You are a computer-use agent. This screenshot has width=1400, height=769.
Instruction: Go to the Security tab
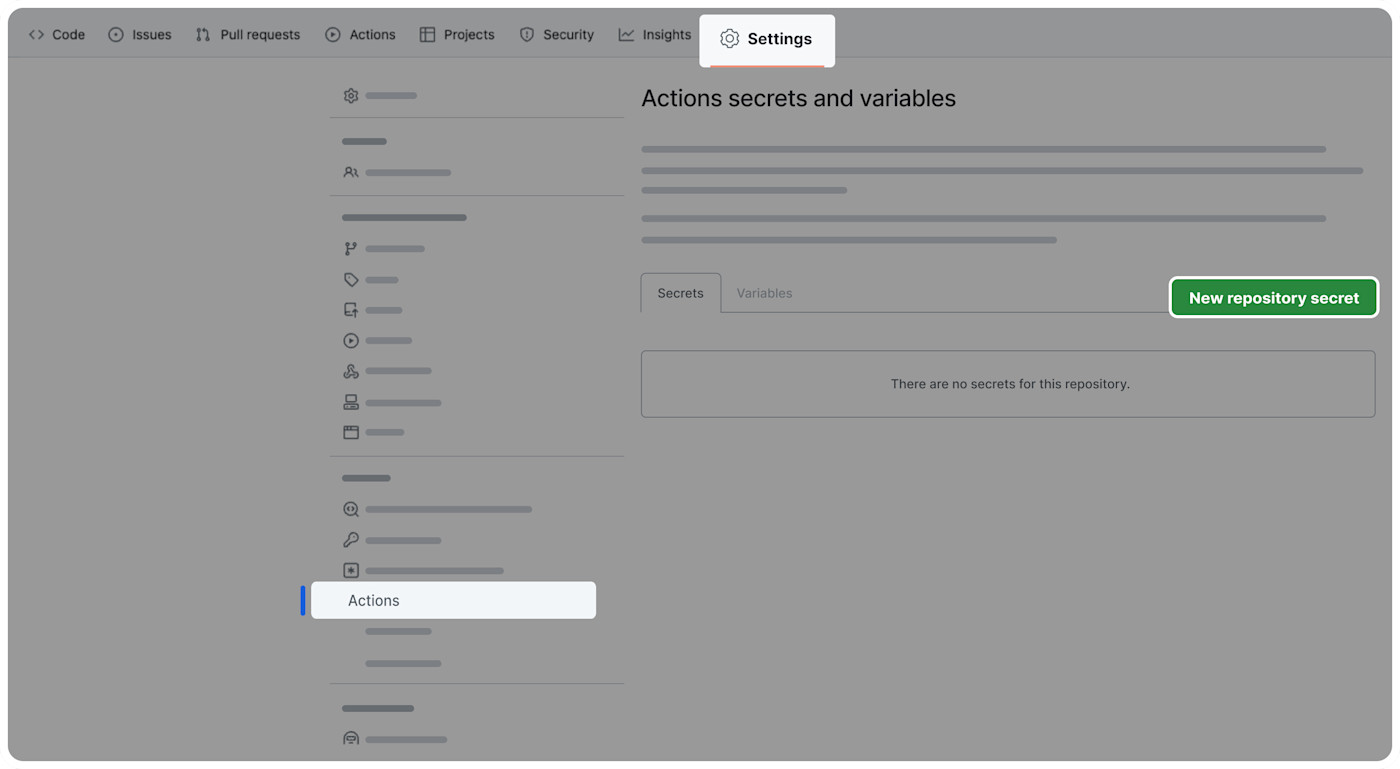pos(557,34)
